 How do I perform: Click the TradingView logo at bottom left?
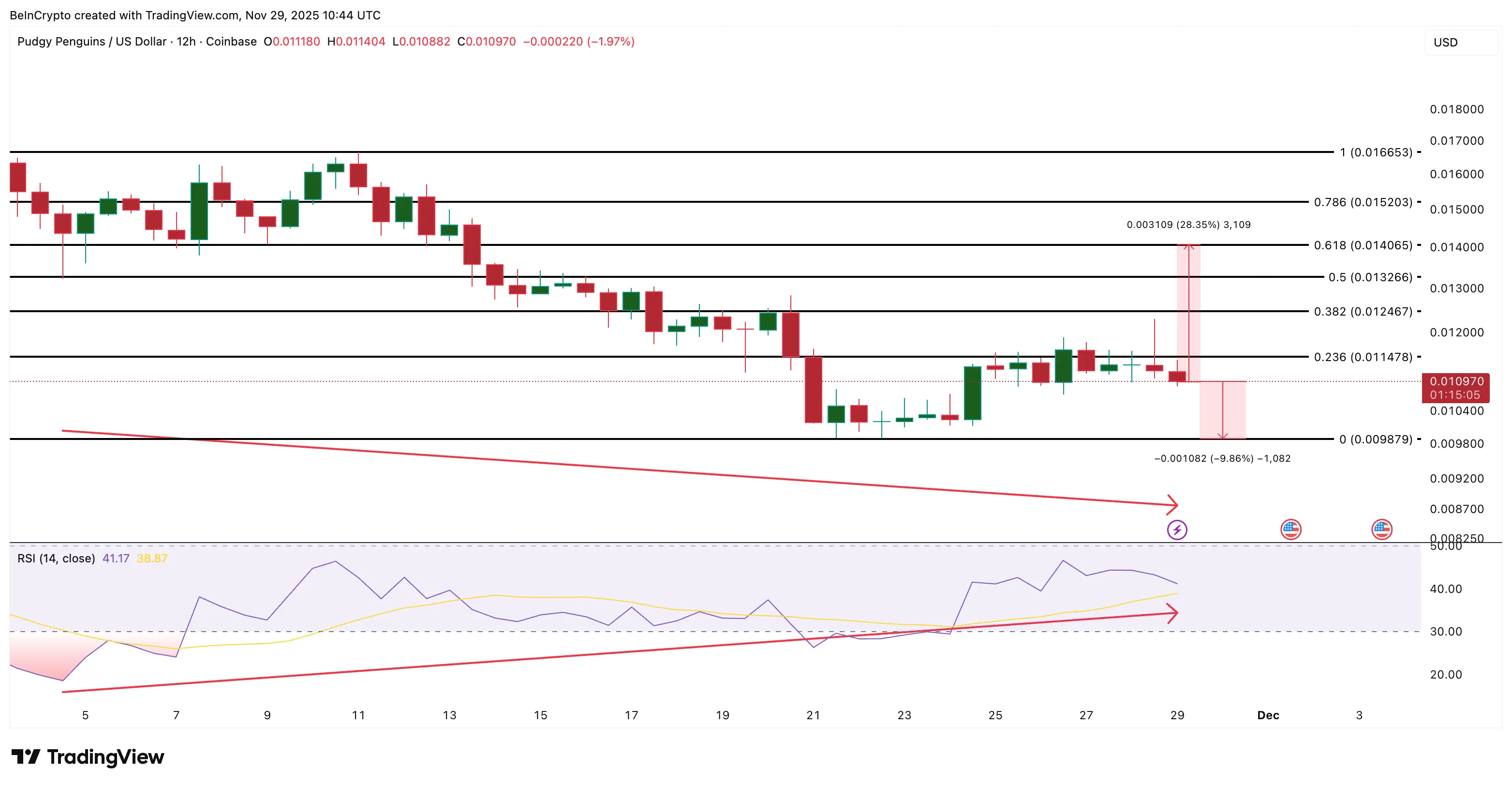point(88,756)
